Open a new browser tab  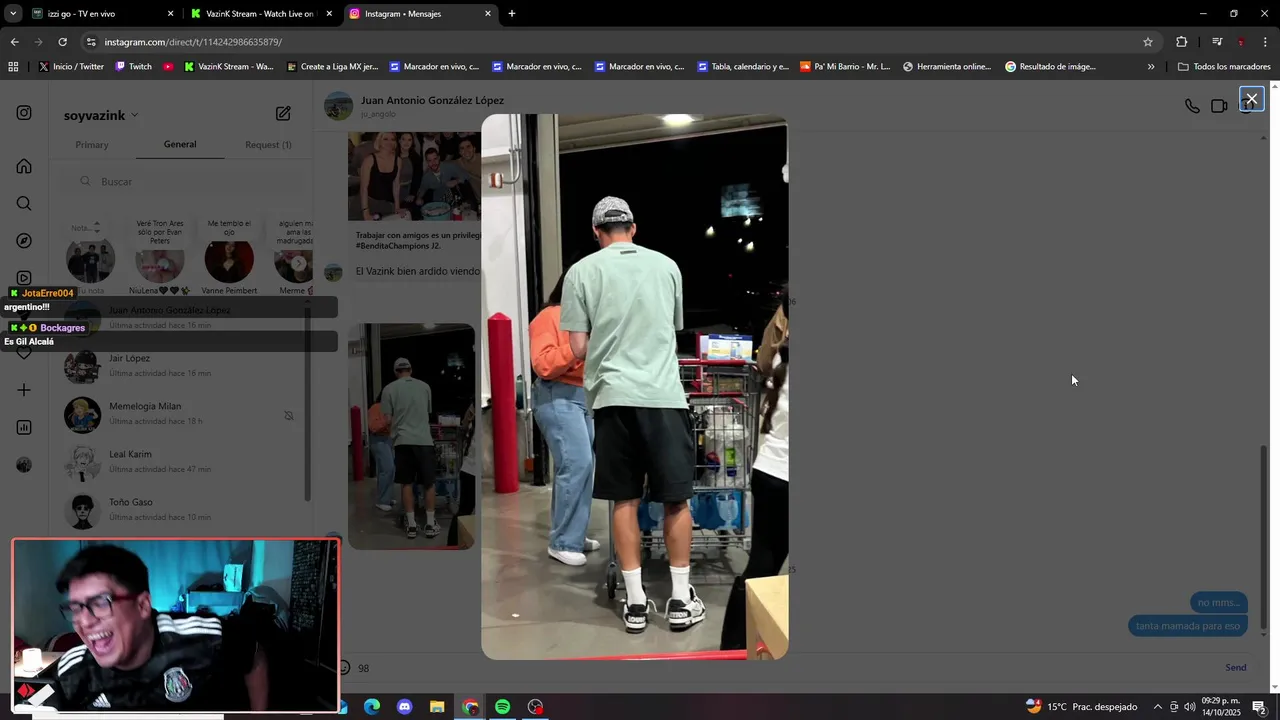pyautogui.click(x=512, y=14)
